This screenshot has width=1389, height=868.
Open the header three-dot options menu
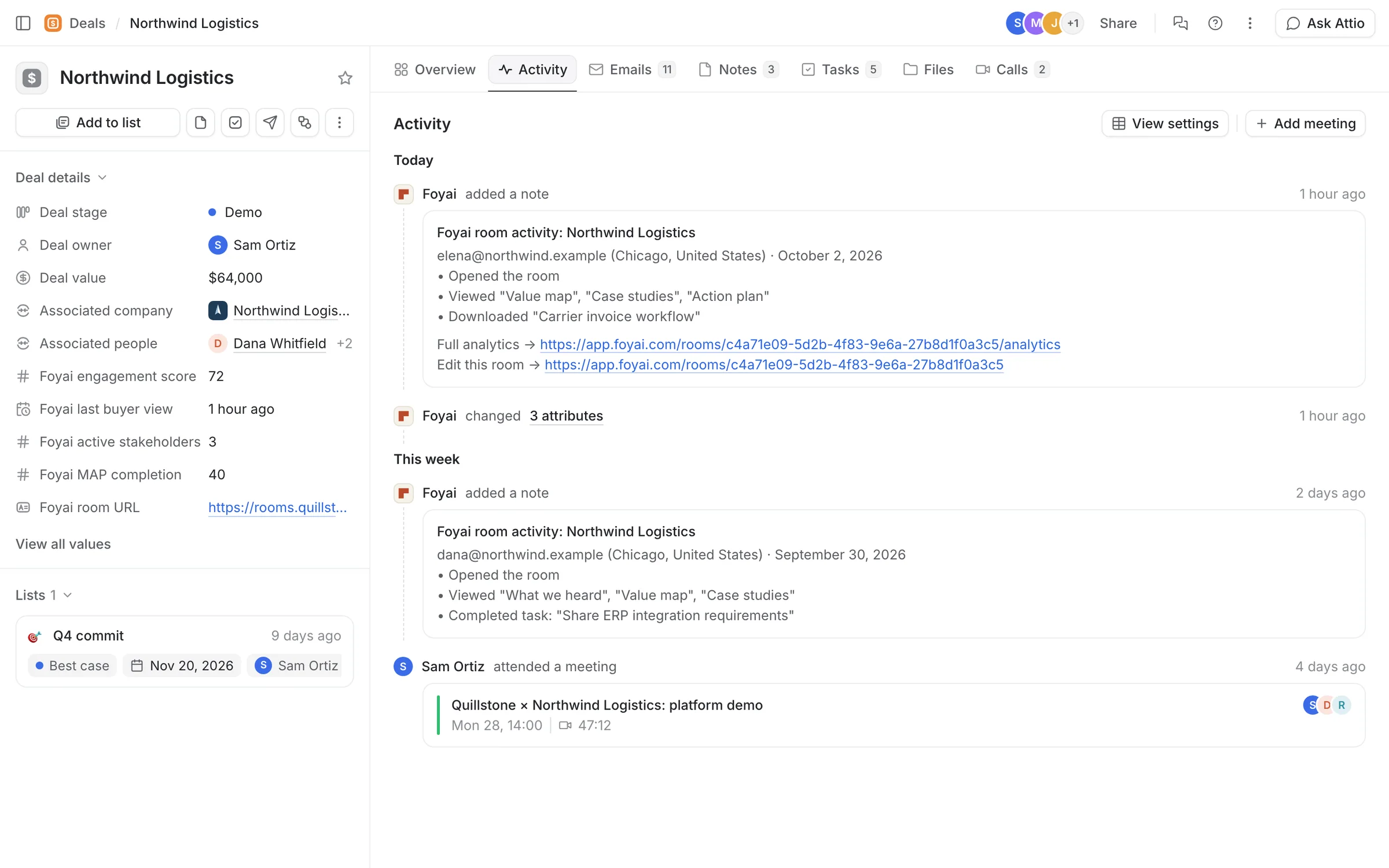tap(1250, 23)
